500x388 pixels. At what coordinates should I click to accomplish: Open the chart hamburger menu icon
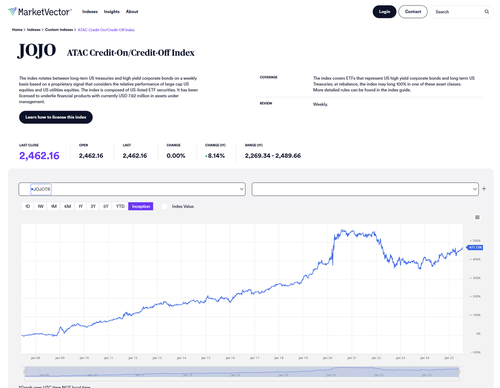477,217
